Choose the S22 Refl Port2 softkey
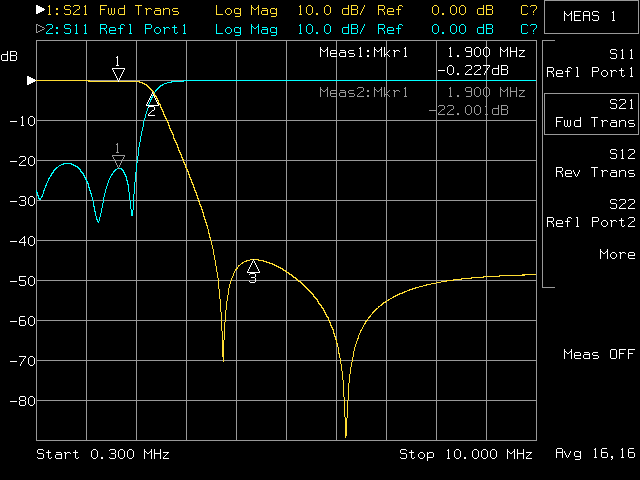Viewport: 640px width, 480px height. 590,213
